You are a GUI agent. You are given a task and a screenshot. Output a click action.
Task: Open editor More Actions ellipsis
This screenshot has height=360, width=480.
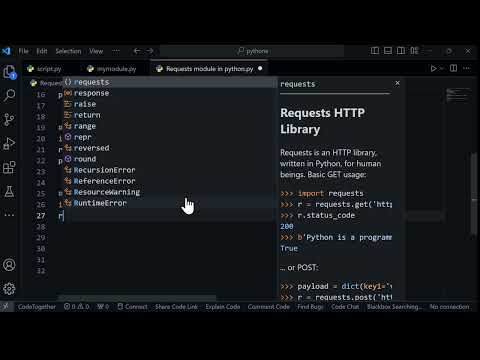coord(467,68)
